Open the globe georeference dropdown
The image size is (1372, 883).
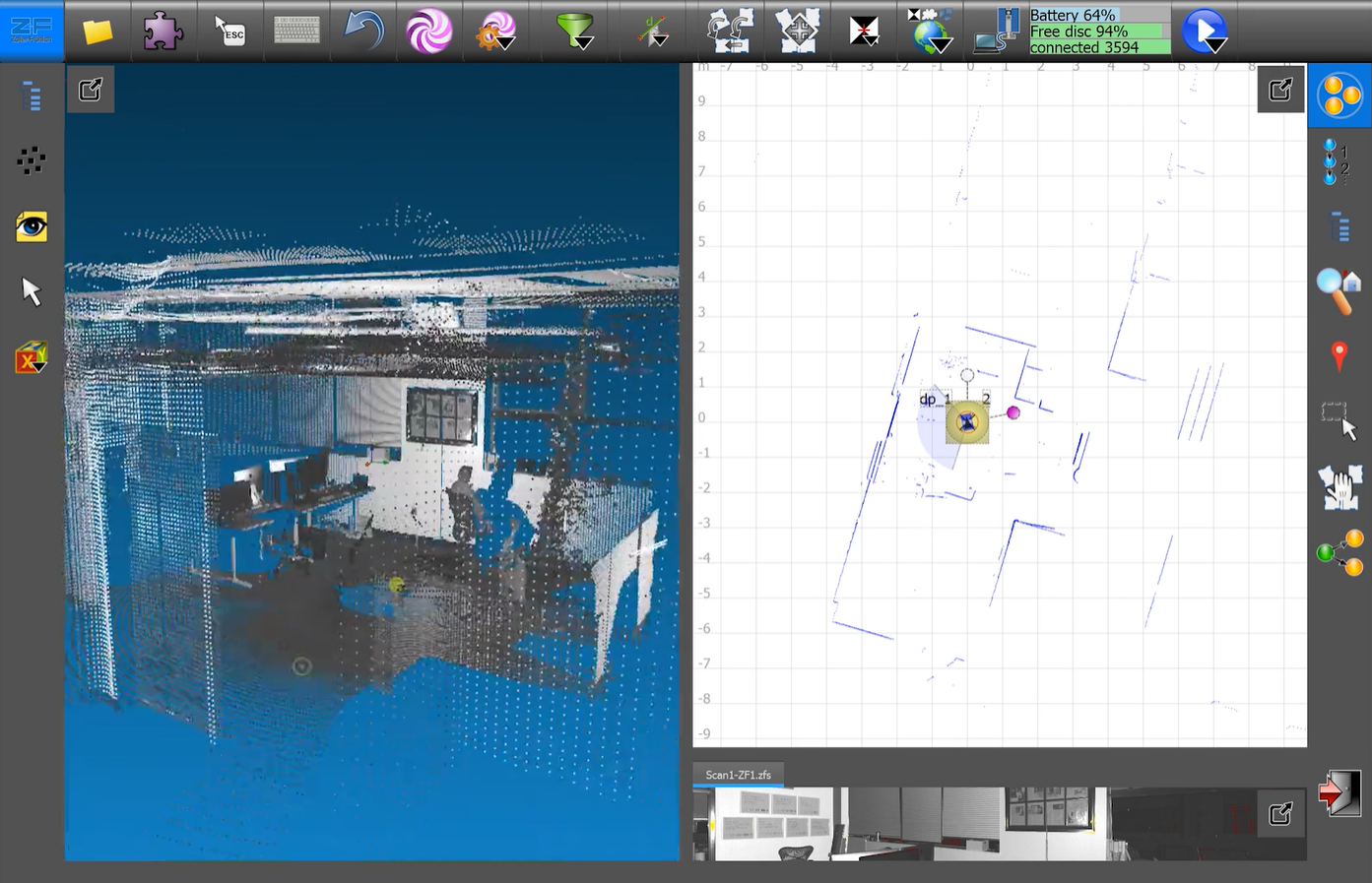[x=930, y=31]
